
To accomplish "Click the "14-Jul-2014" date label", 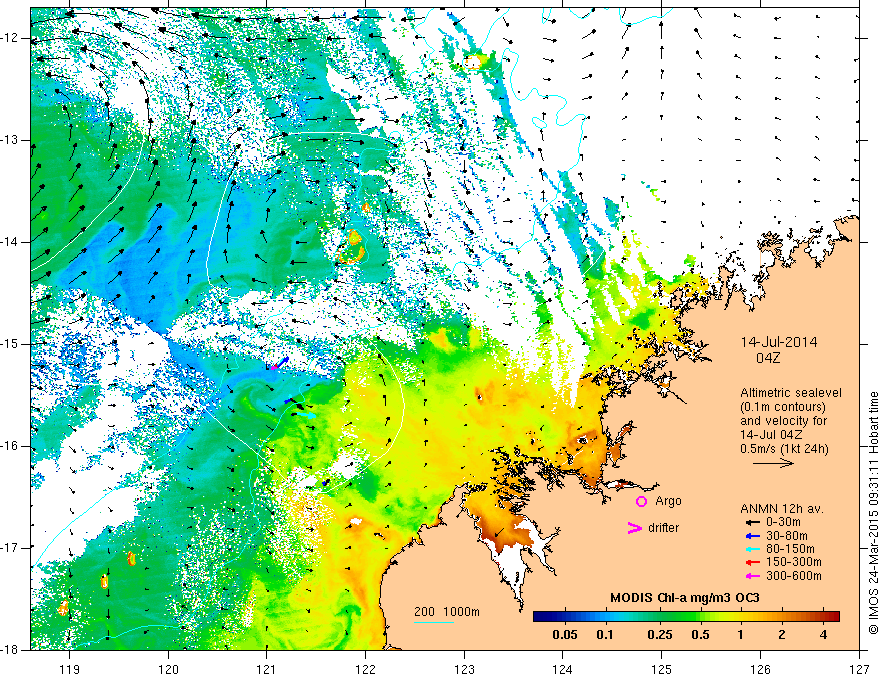I will pos(778,342).
